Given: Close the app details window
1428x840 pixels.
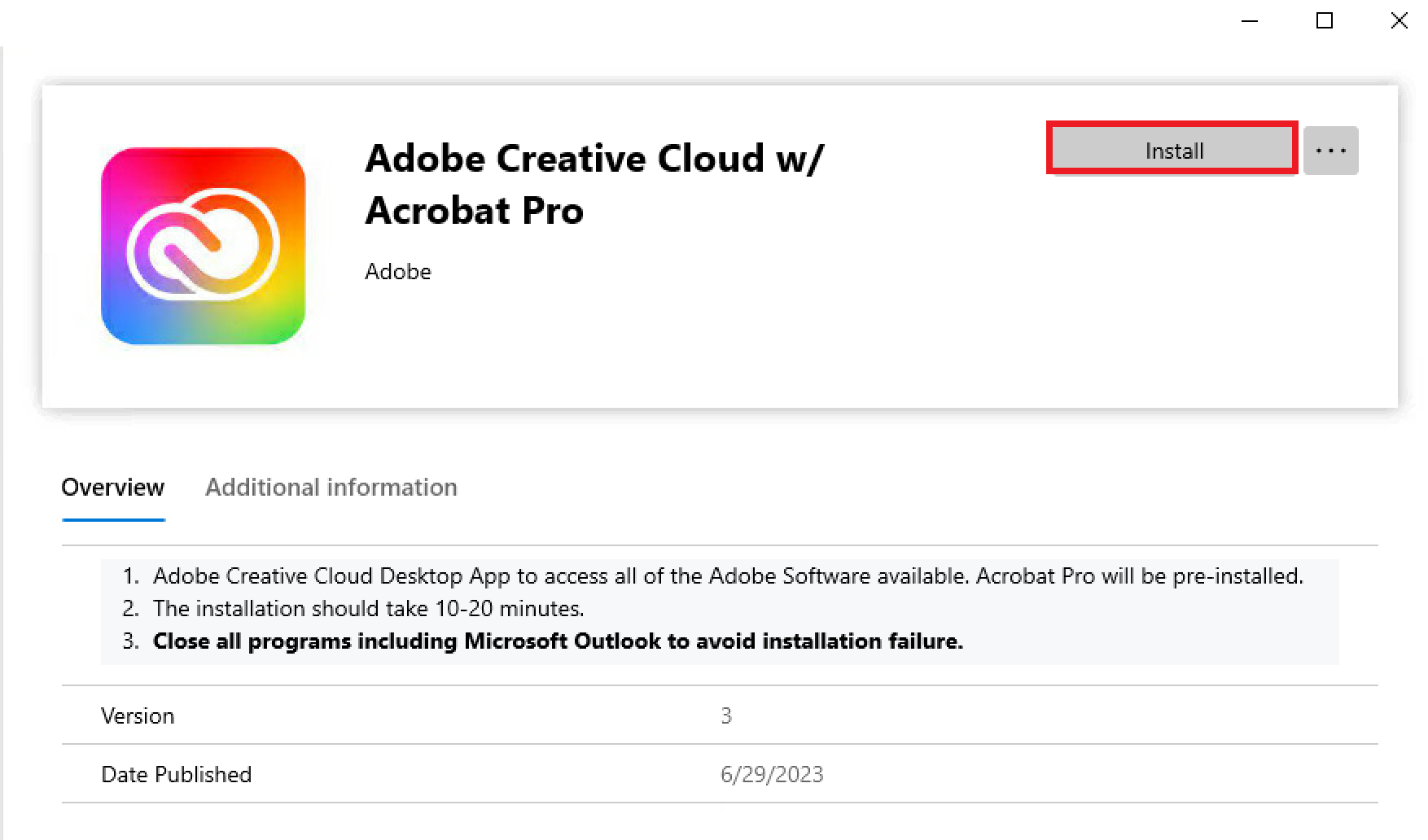Looking at the screenshot, I should click(1399, 21).
